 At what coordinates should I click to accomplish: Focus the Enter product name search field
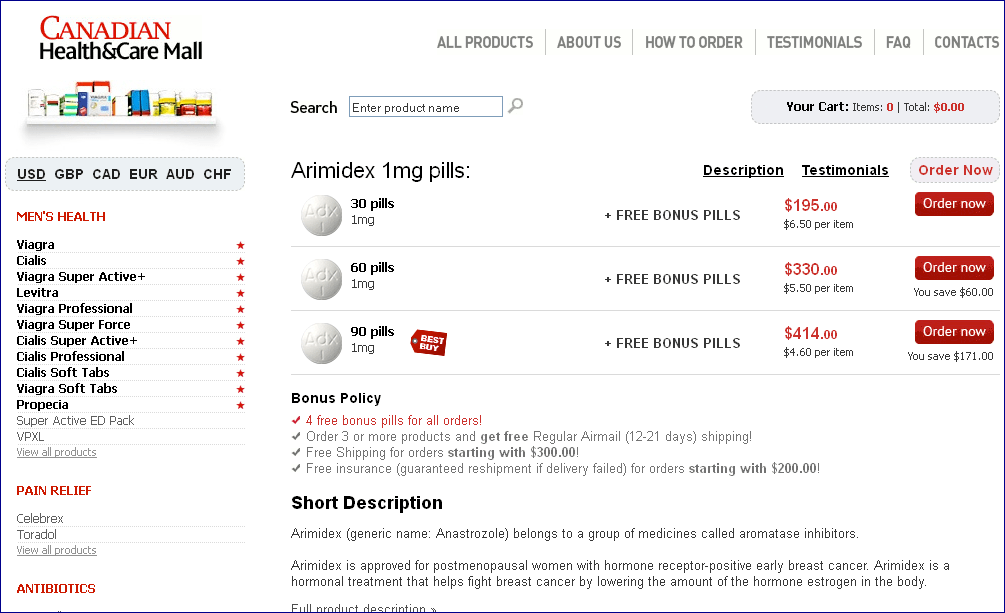click(x=425, y=107)
